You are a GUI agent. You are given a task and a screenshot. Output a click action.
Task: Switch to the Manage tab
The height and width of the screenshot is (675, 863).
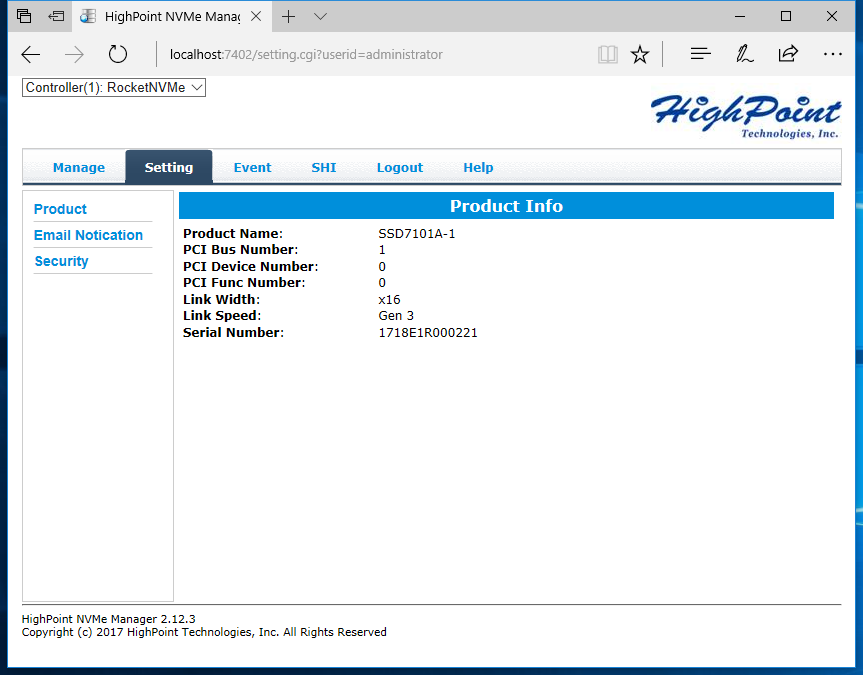click(79, 167)
